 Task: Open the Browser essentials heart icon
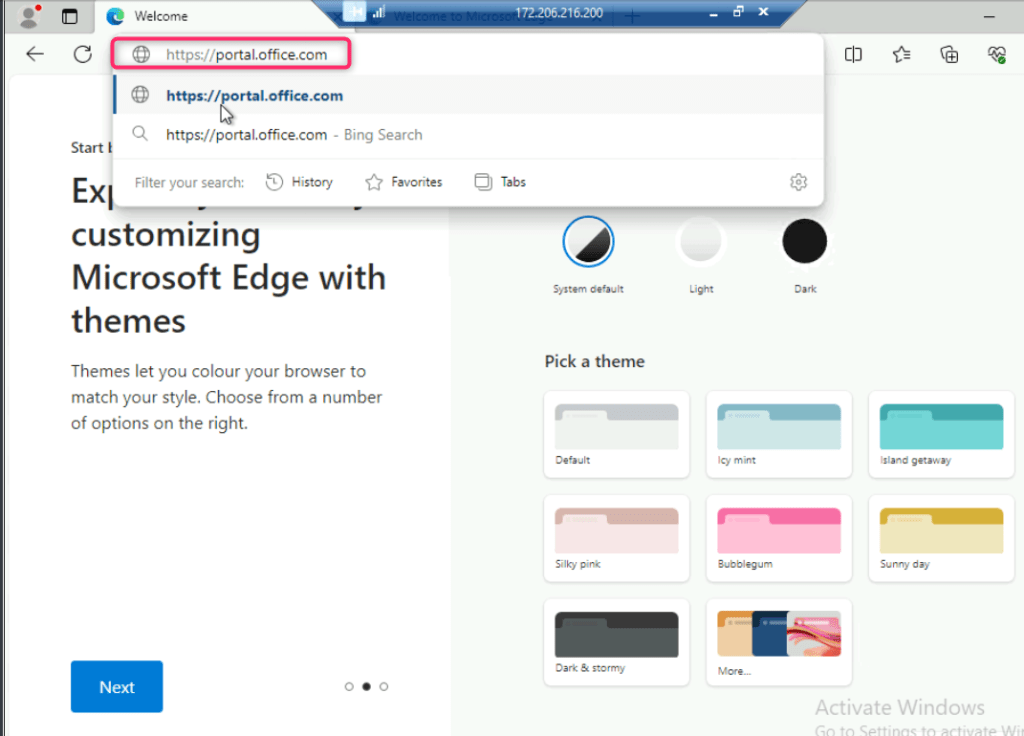(x=996, y=55)
